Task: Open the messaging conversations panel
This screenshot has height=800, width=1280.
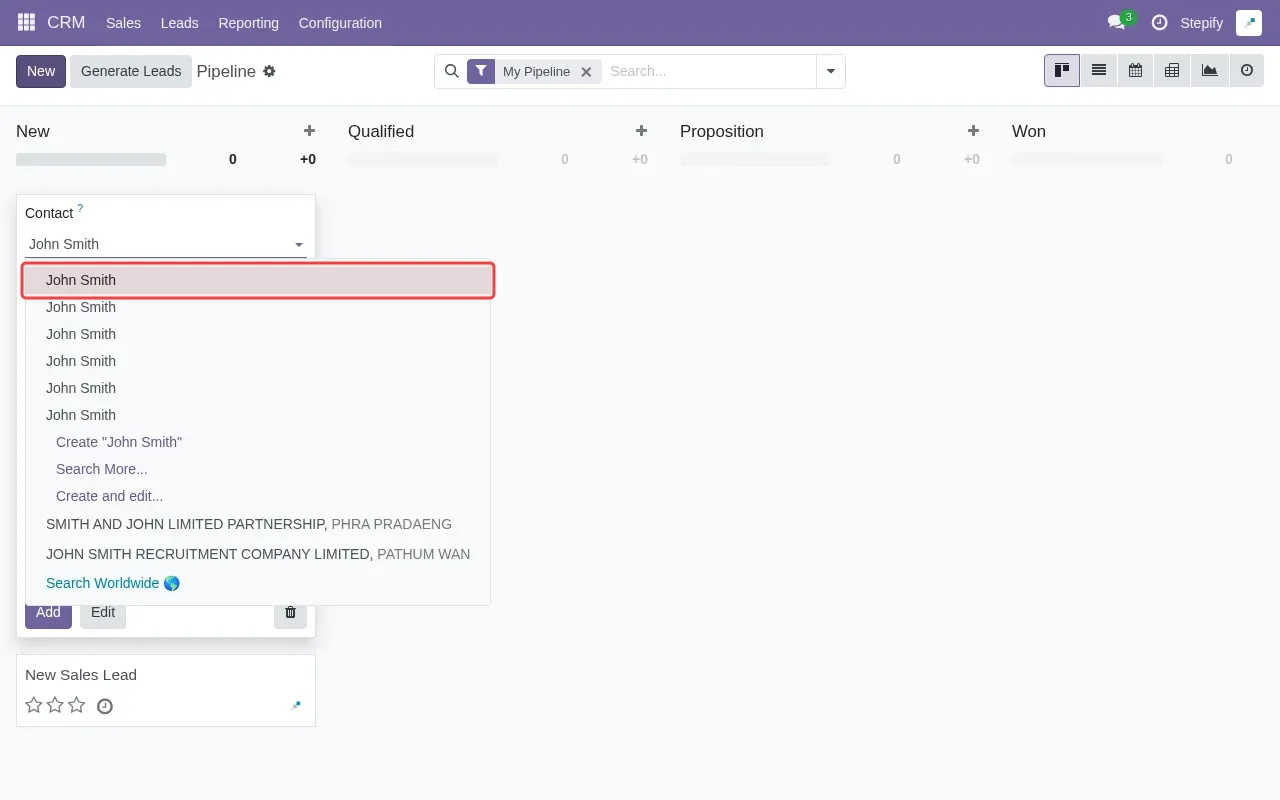Action: click(x=1117, y=22)
